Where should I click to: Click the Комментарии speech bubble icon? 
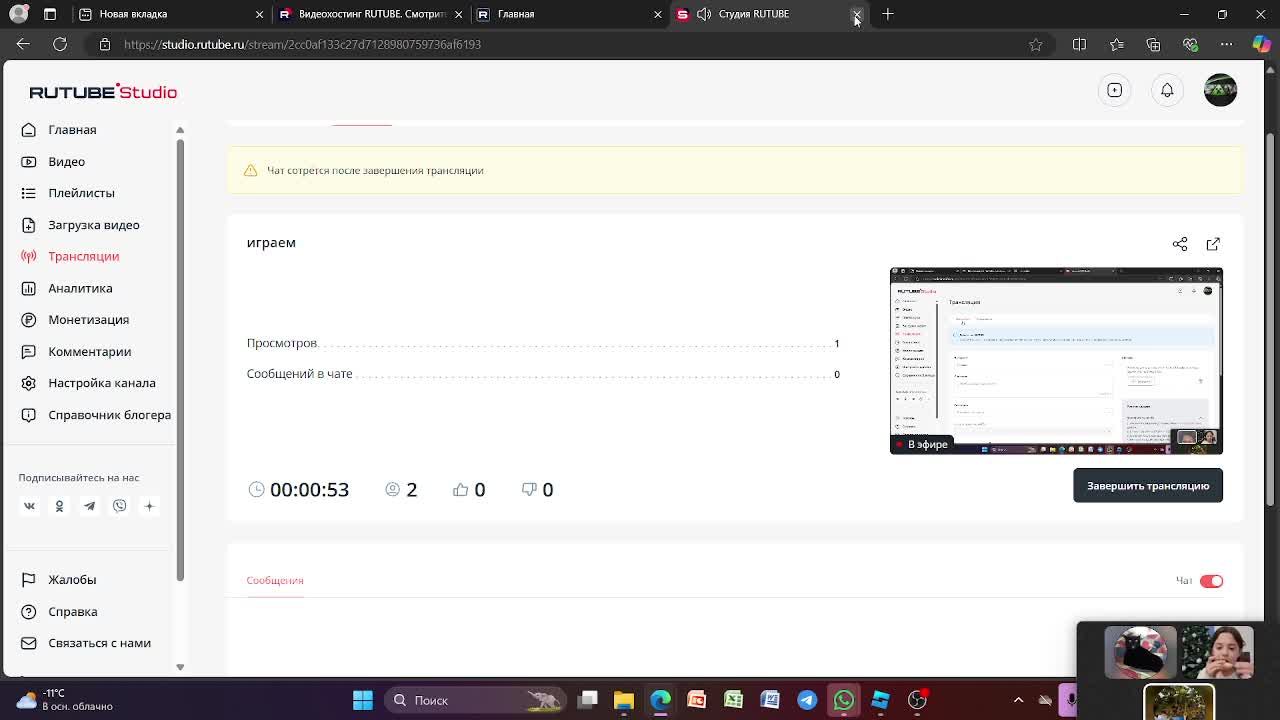click(29, 351)
